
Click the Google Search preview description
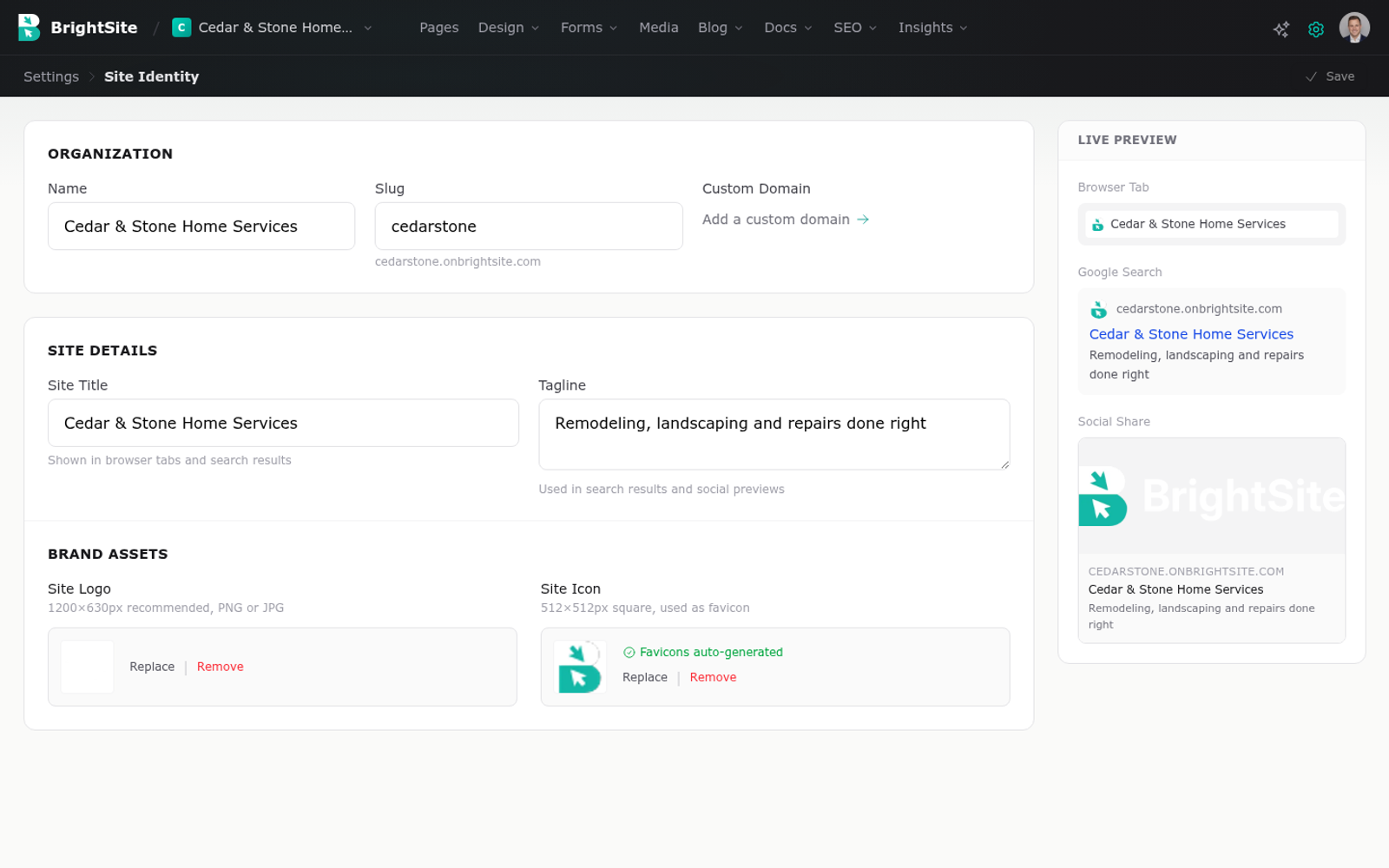click(x=1196, y=365)
